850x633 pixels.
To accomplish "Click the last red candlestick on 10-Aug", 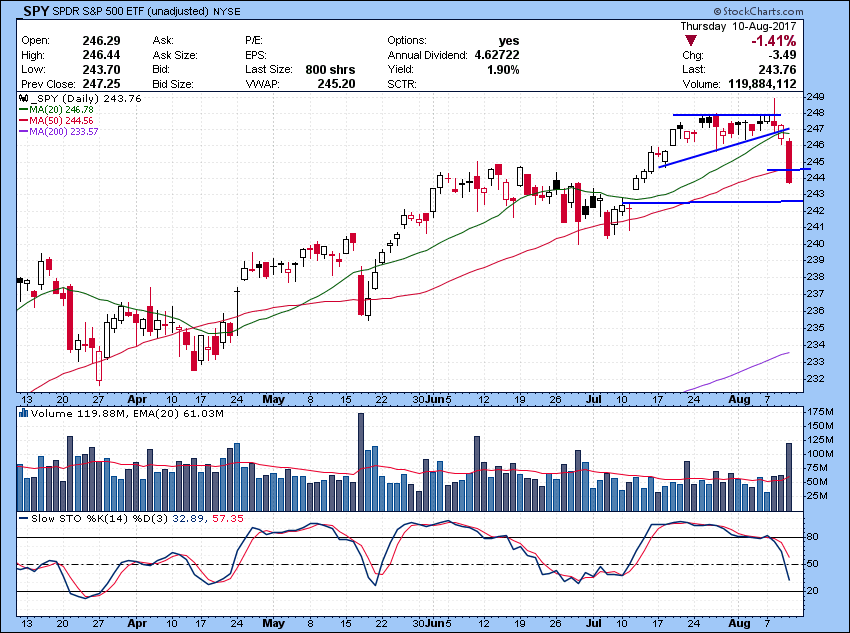I will tap(789, 162).
